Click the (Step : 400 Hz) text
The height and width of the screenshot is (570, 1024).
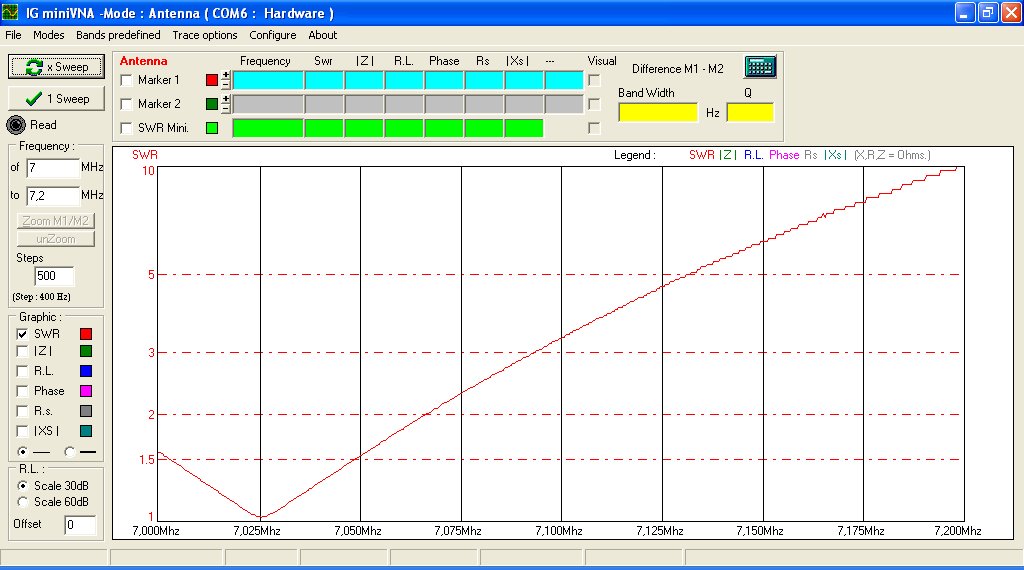coord(41,296)
